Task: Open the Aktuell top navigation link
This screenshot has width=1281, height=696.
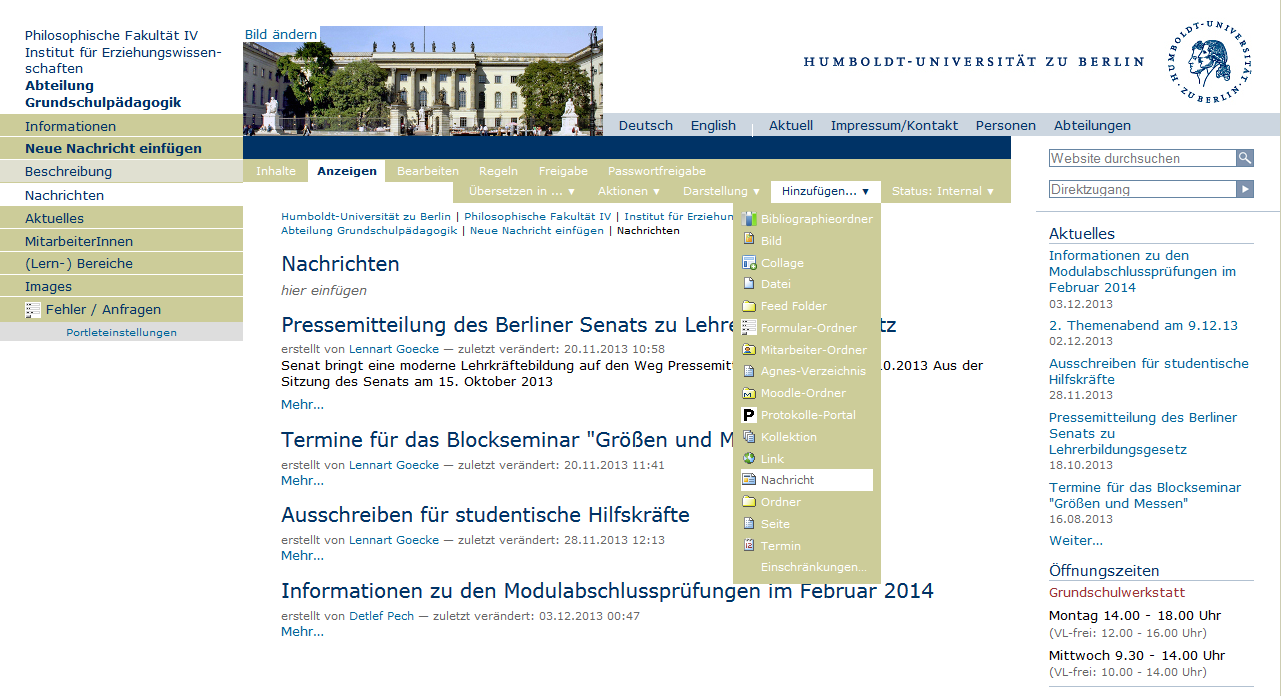Action: [791, 125]
